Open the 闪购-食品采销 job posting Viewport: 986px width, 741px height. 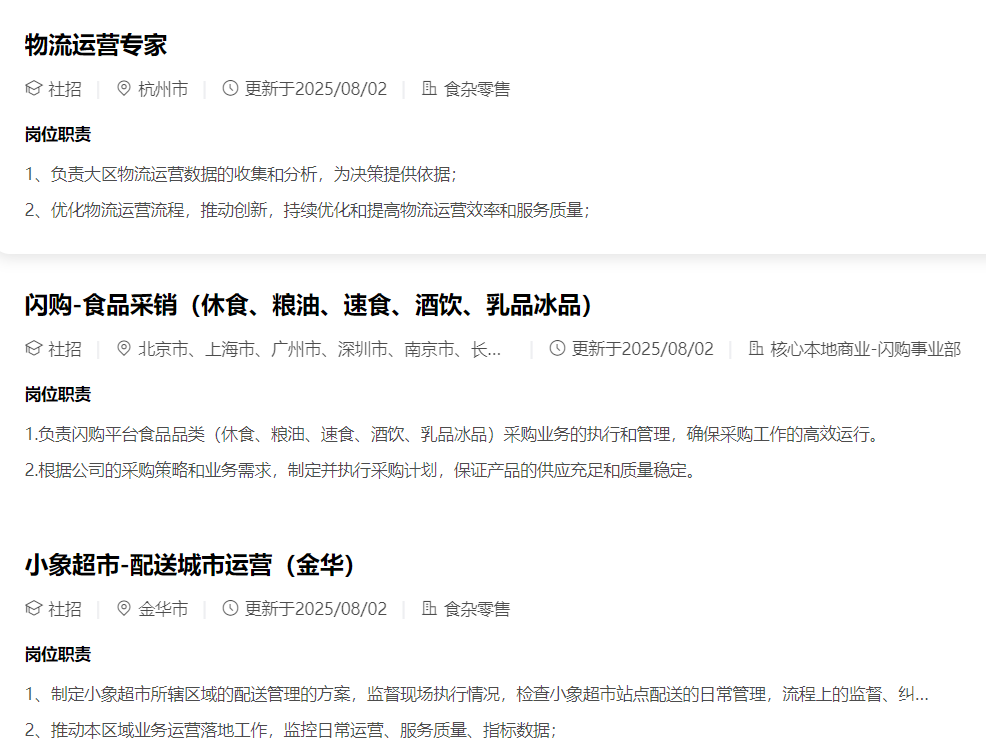coord(307,303)
